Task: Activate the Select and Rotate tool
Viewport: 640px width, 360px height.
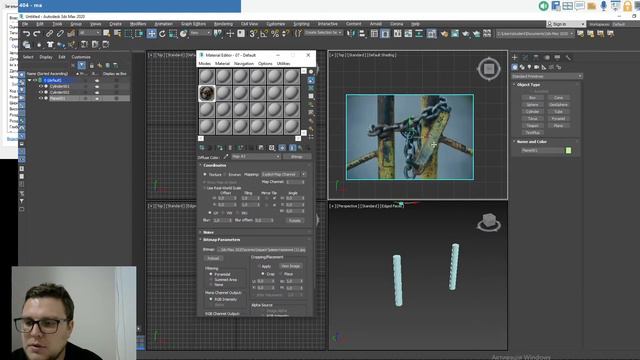Action: click(x=162, y=33)
